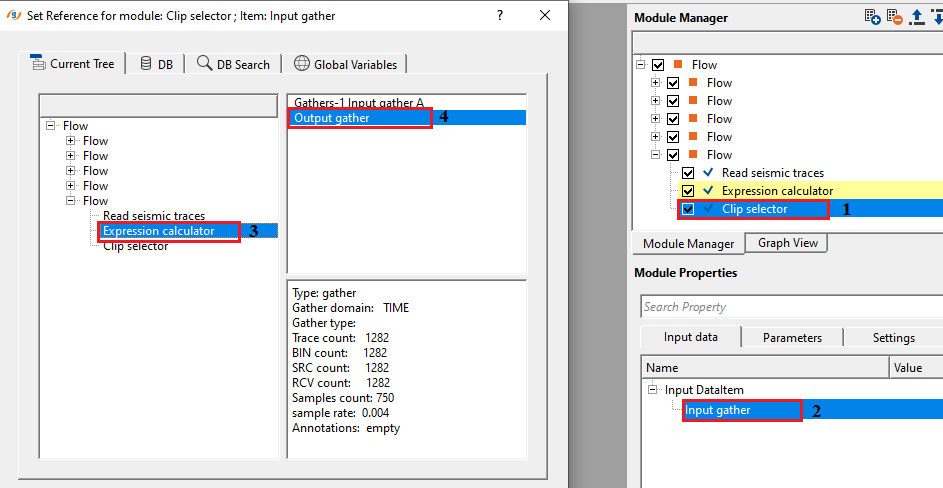The width and height of the screenshot is (943, 488).
Task: Click the add module icon in Module Manager
Action: coord(873,17)
